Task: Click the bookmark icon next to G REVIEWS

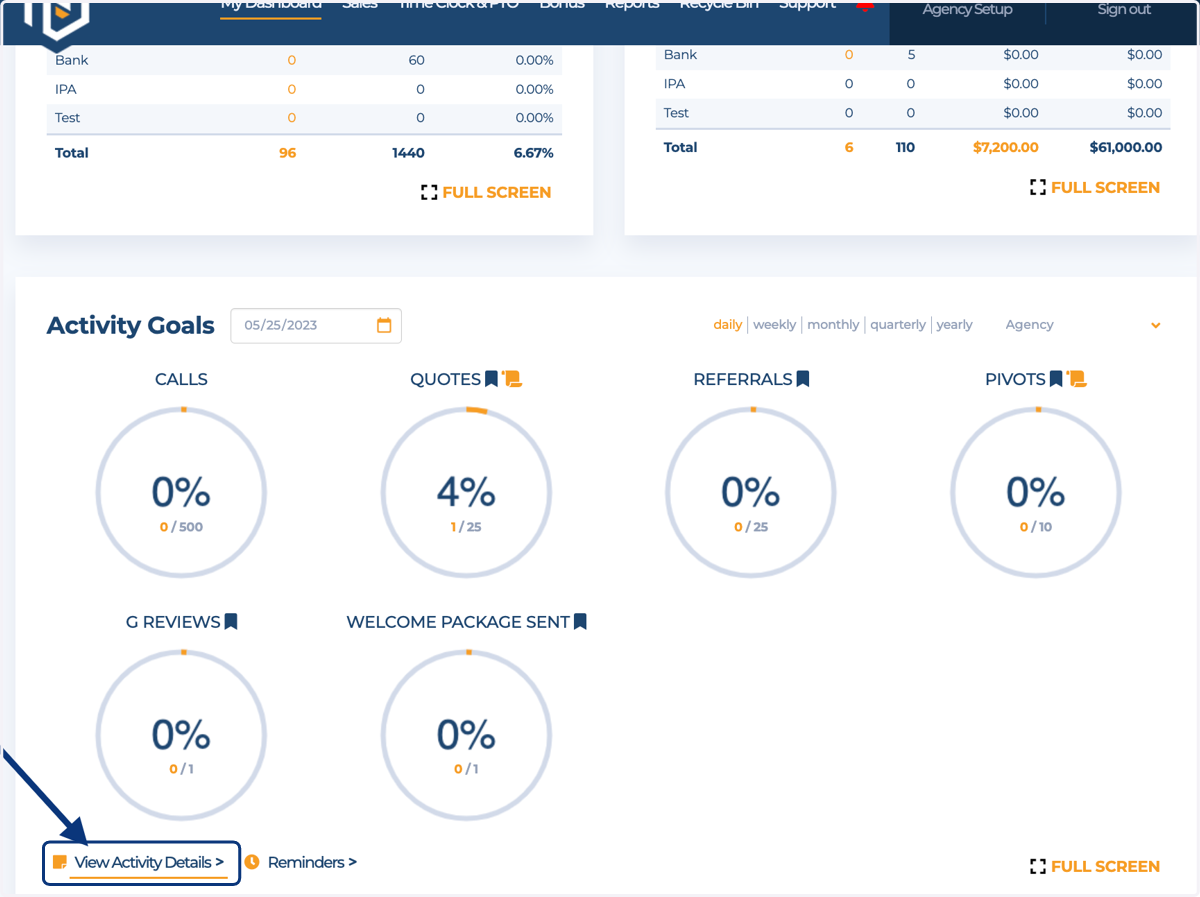Action: point(231,622)
